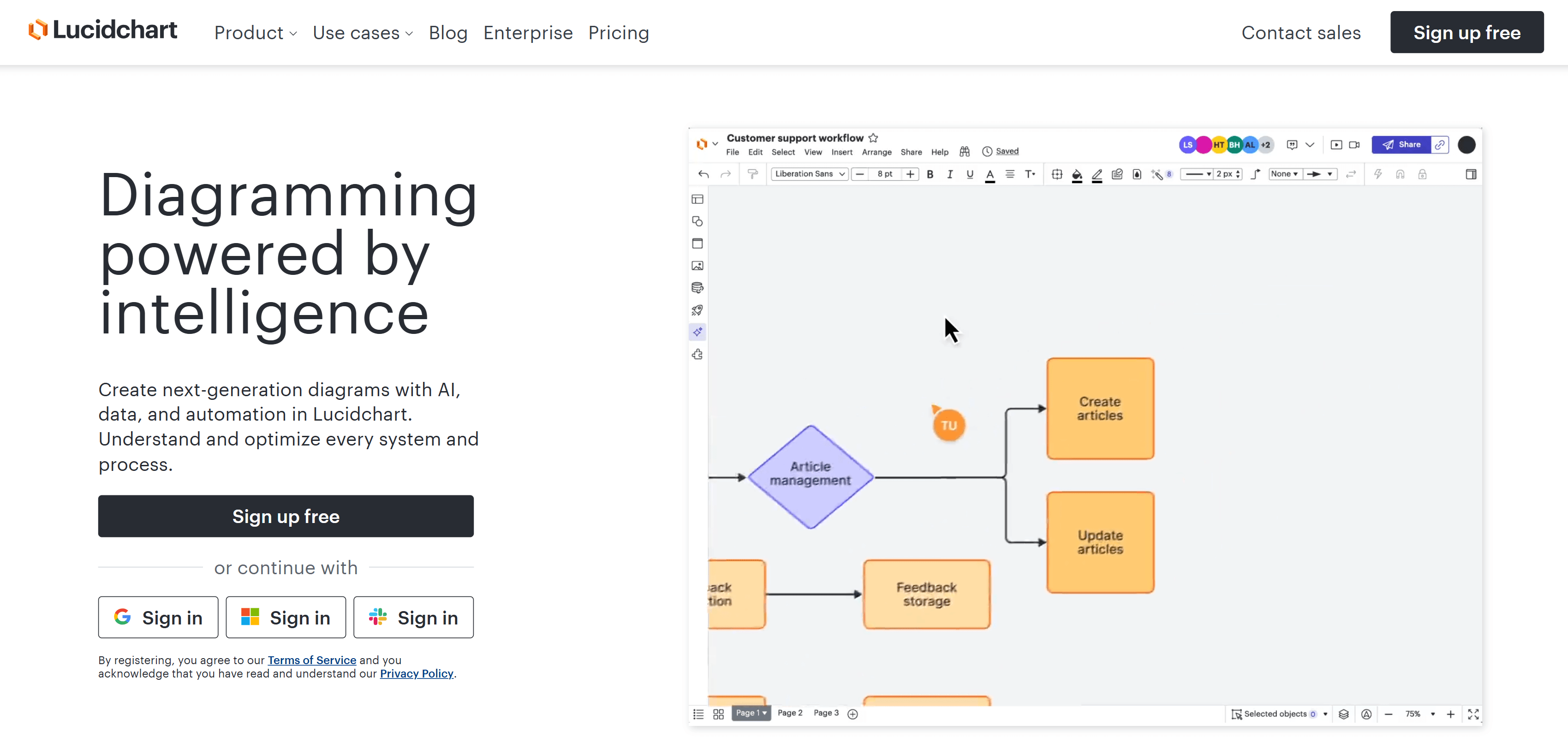Viewport: 1568px width, 737px height.
Task: Open the Terms of Service link
Action: tap(312, 660)
